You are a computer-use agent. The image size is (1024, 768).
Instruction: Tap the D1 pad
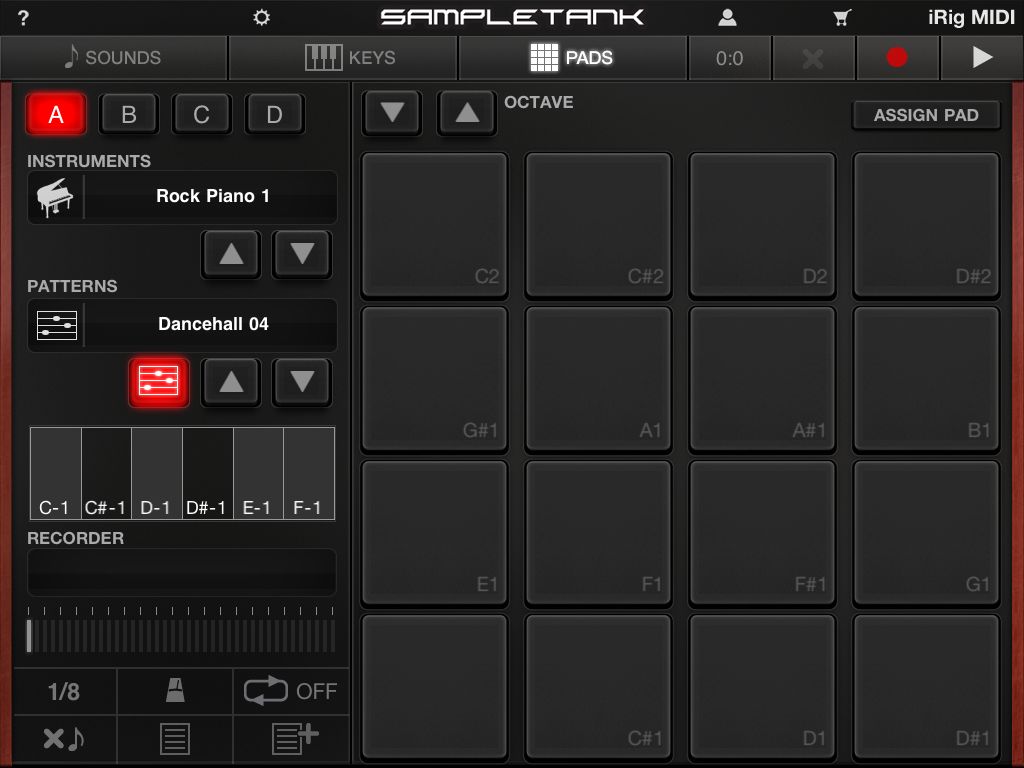(x=762, y=687)
